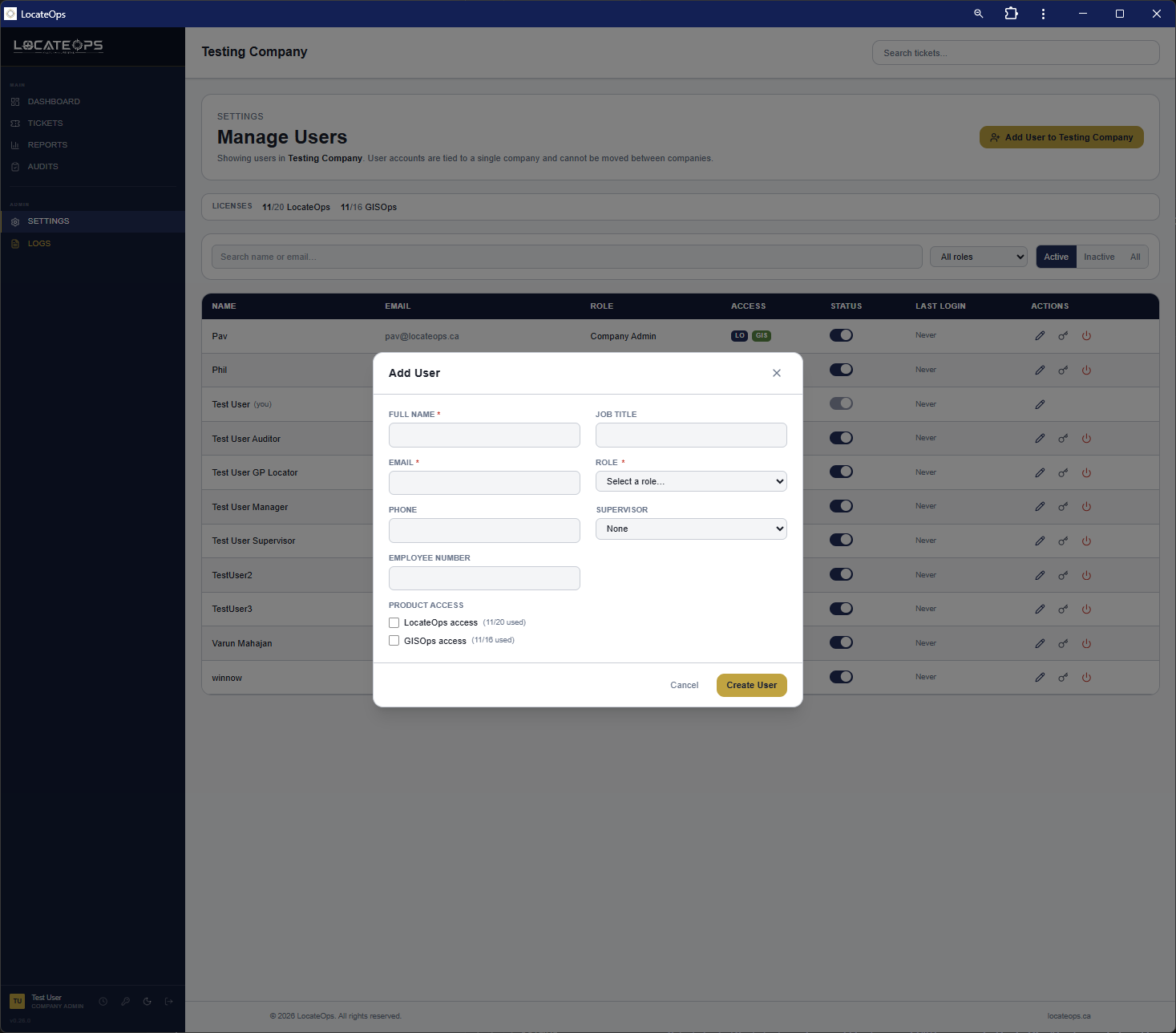Toggle the status switch for Test User GP Locator
This screenshot has height=1033, width=1176.
841,472
